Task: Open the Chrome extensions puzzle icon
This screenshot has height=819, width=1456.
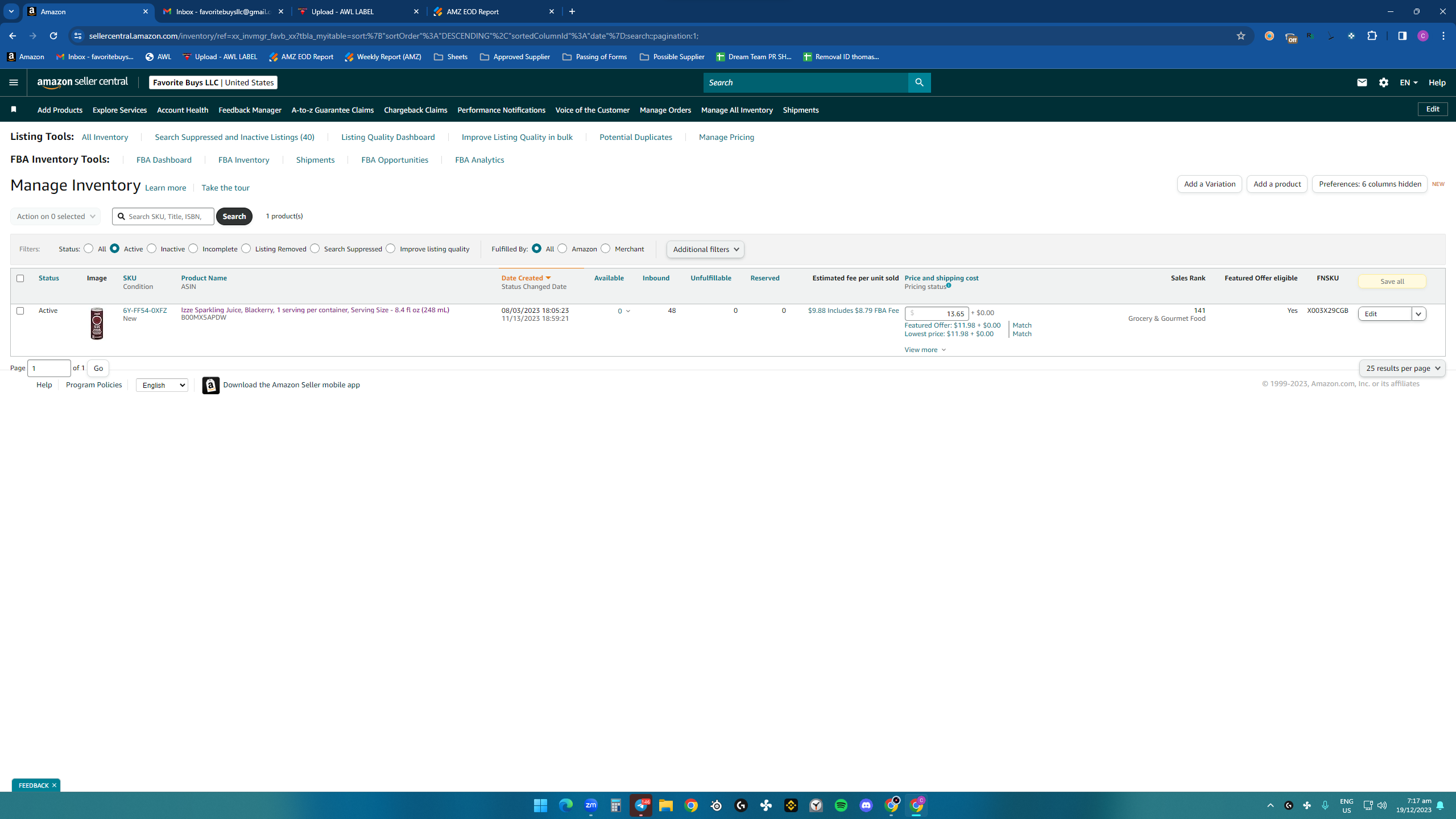Action: click(1372, 36)
